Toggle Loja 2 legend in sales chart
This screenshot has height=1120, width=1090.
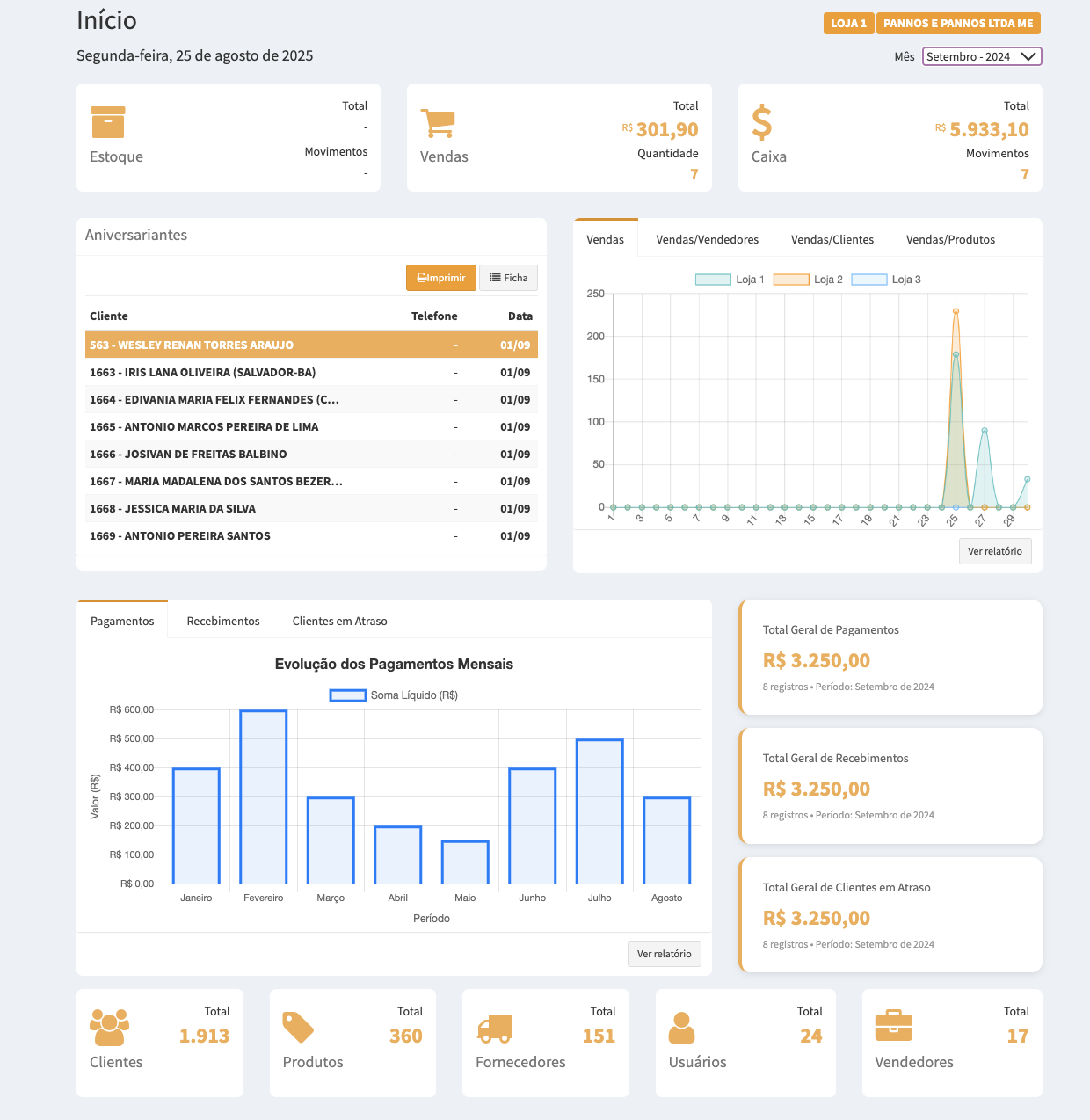tap(808, 280)
